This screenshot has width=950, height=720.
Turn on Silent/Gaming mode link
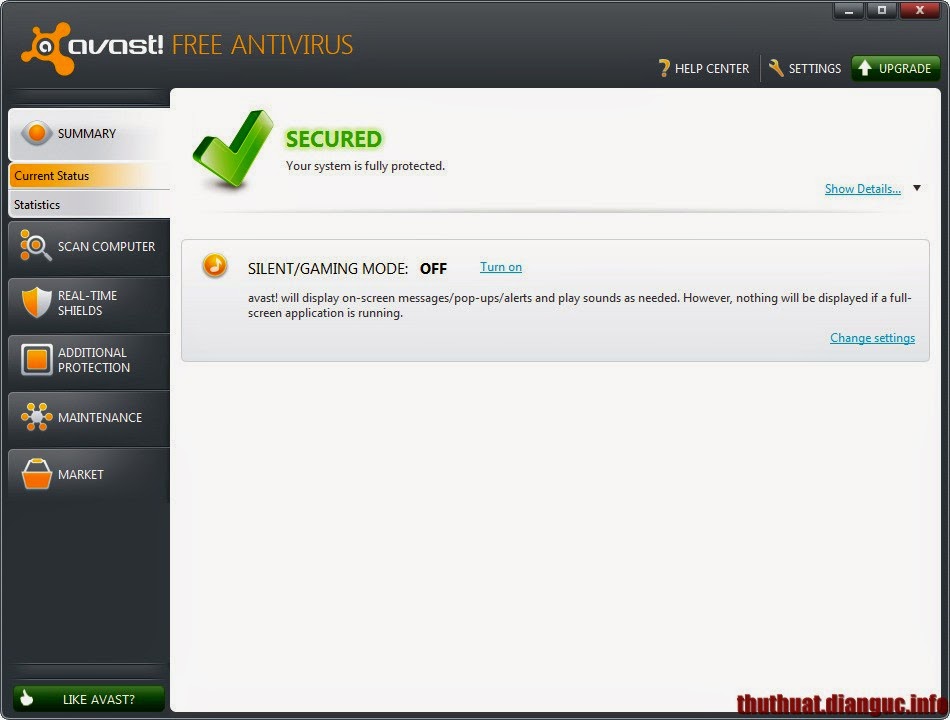pos(500,267)
